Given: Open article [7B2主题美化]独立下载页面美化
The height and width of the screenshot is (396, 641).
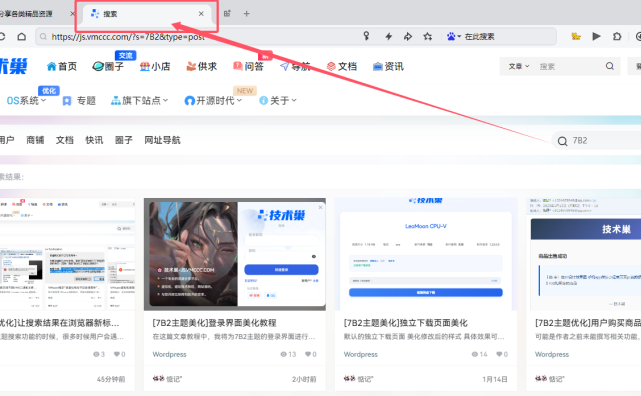Looking at the screenshot, I should pos(406,323).
